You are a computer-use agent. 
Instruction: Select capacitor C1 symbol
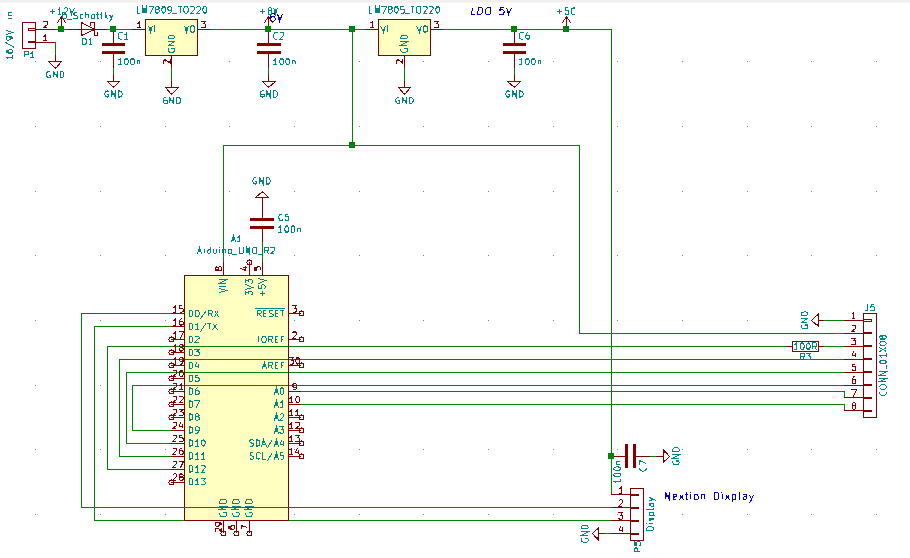[113, 49]
